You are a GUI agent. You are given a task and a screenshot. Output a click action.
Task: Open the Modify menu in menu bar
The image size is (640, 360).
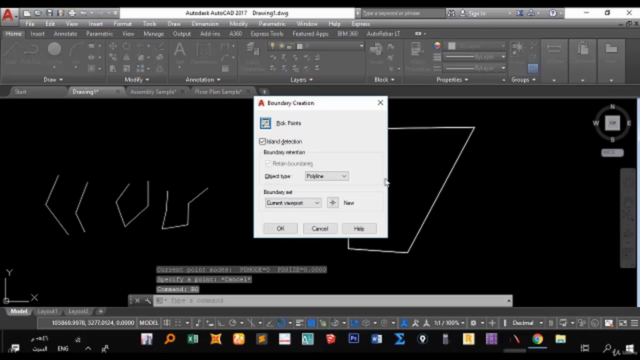click(238, 24)
